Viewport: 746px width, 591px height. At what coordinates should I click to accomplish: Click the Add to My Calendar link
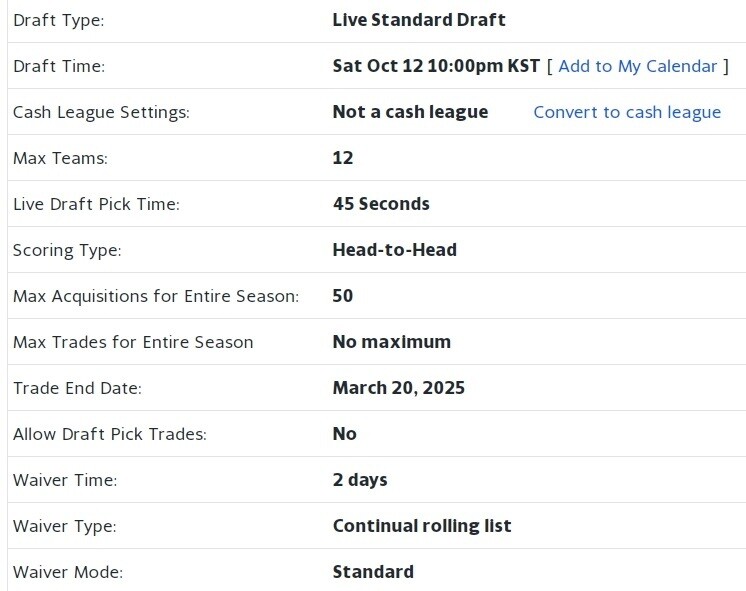(x=637, y=66)
